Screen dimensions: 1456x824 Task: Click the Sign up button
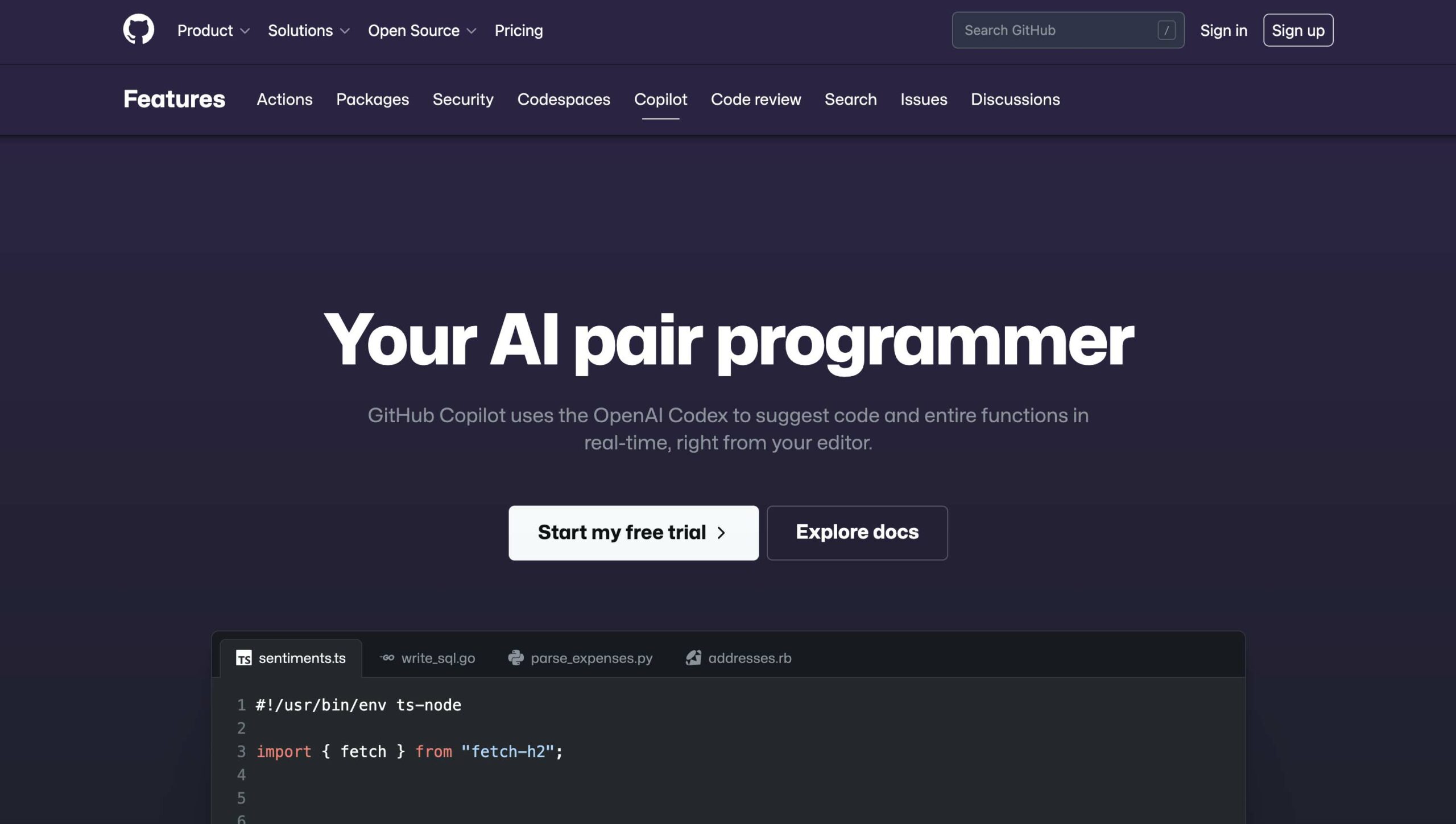point(1298,30)
